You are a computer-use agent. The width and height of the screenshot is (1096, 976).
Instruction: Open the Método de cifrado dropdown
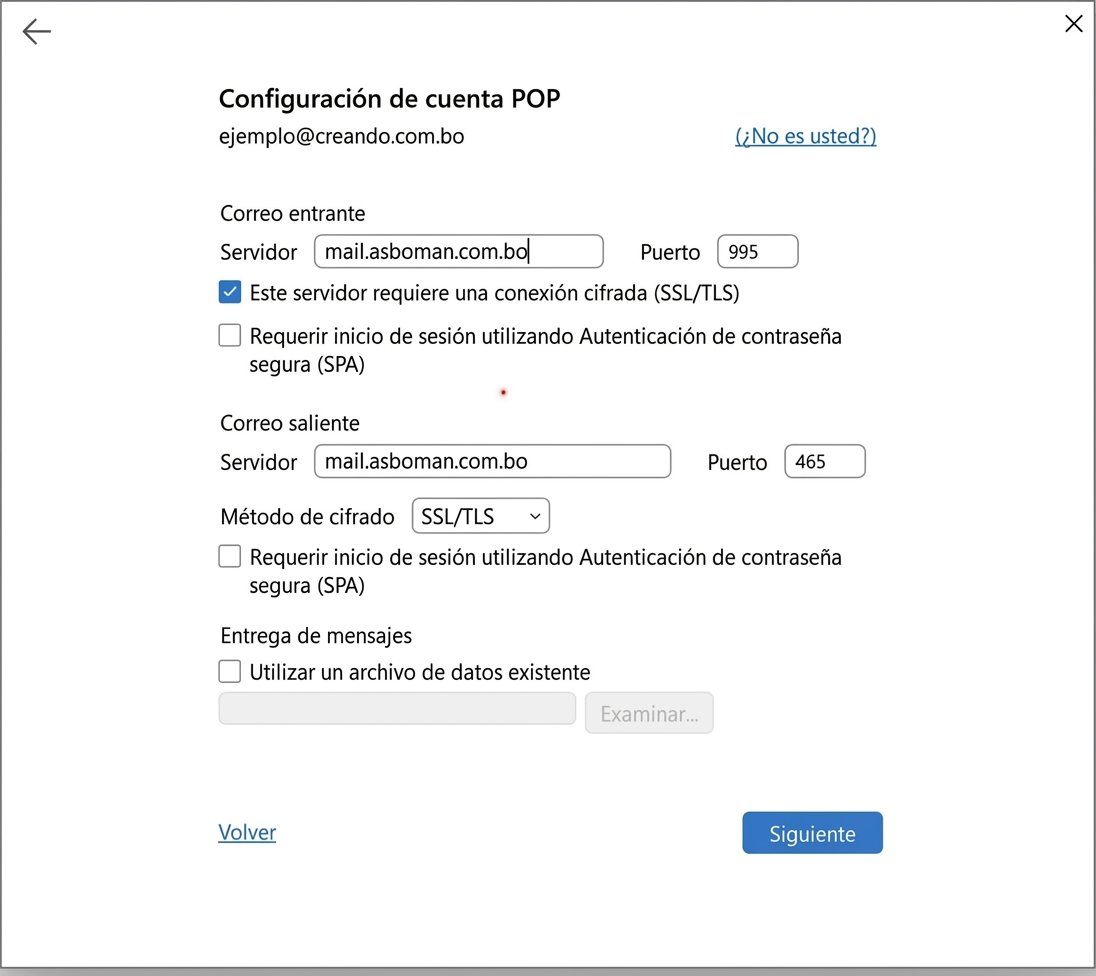(x=481, y=516)
